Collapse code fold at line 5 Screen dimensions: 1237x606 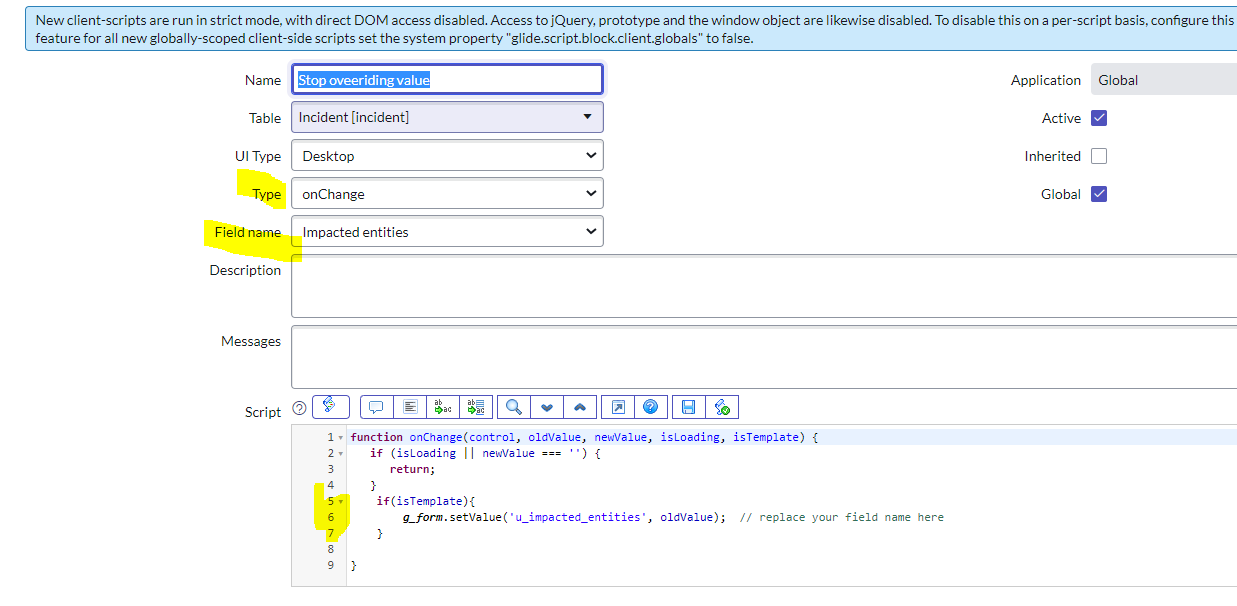pos(342,501)
